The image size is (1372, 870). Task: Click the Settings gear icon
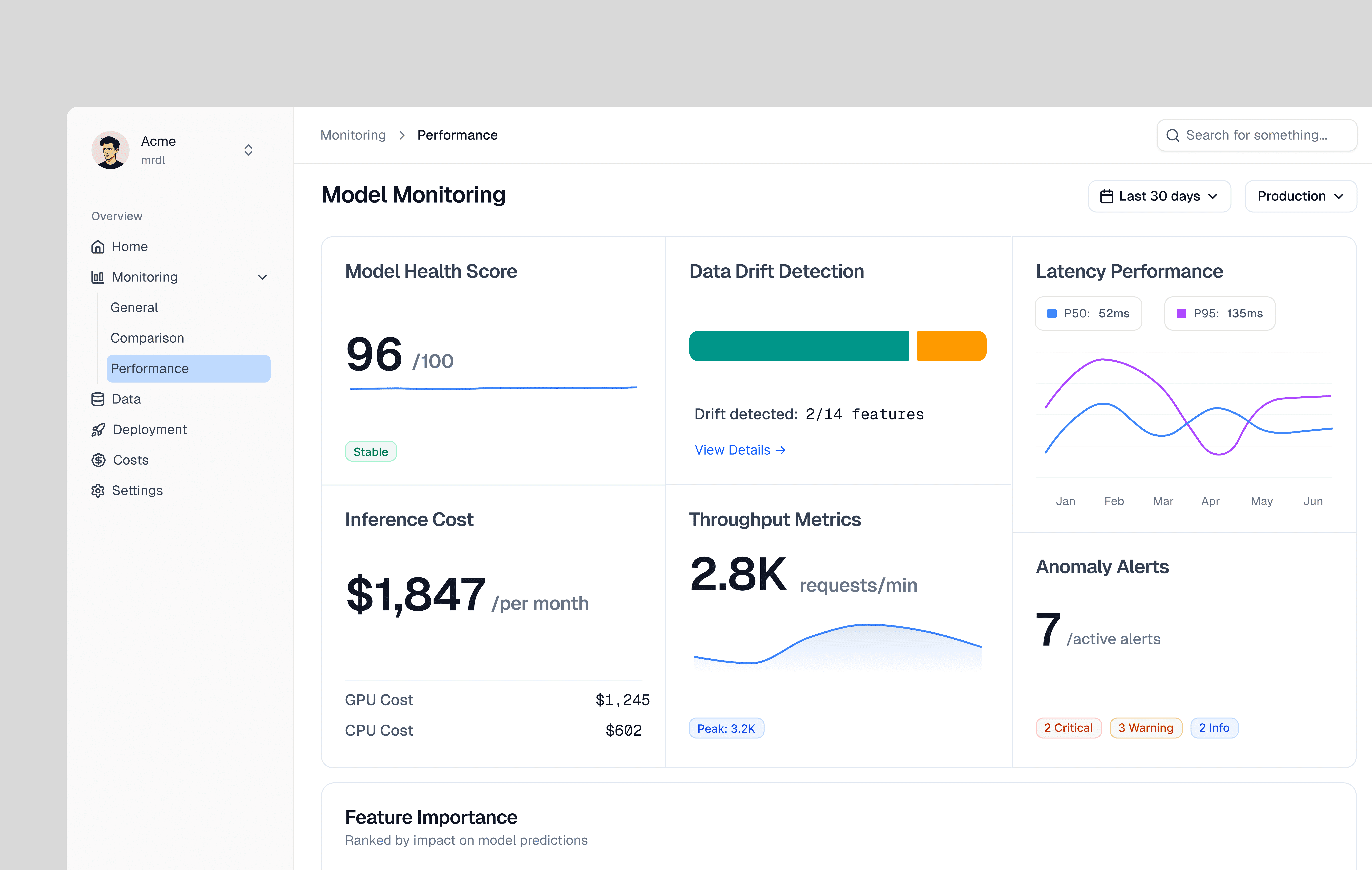point(98,491)
